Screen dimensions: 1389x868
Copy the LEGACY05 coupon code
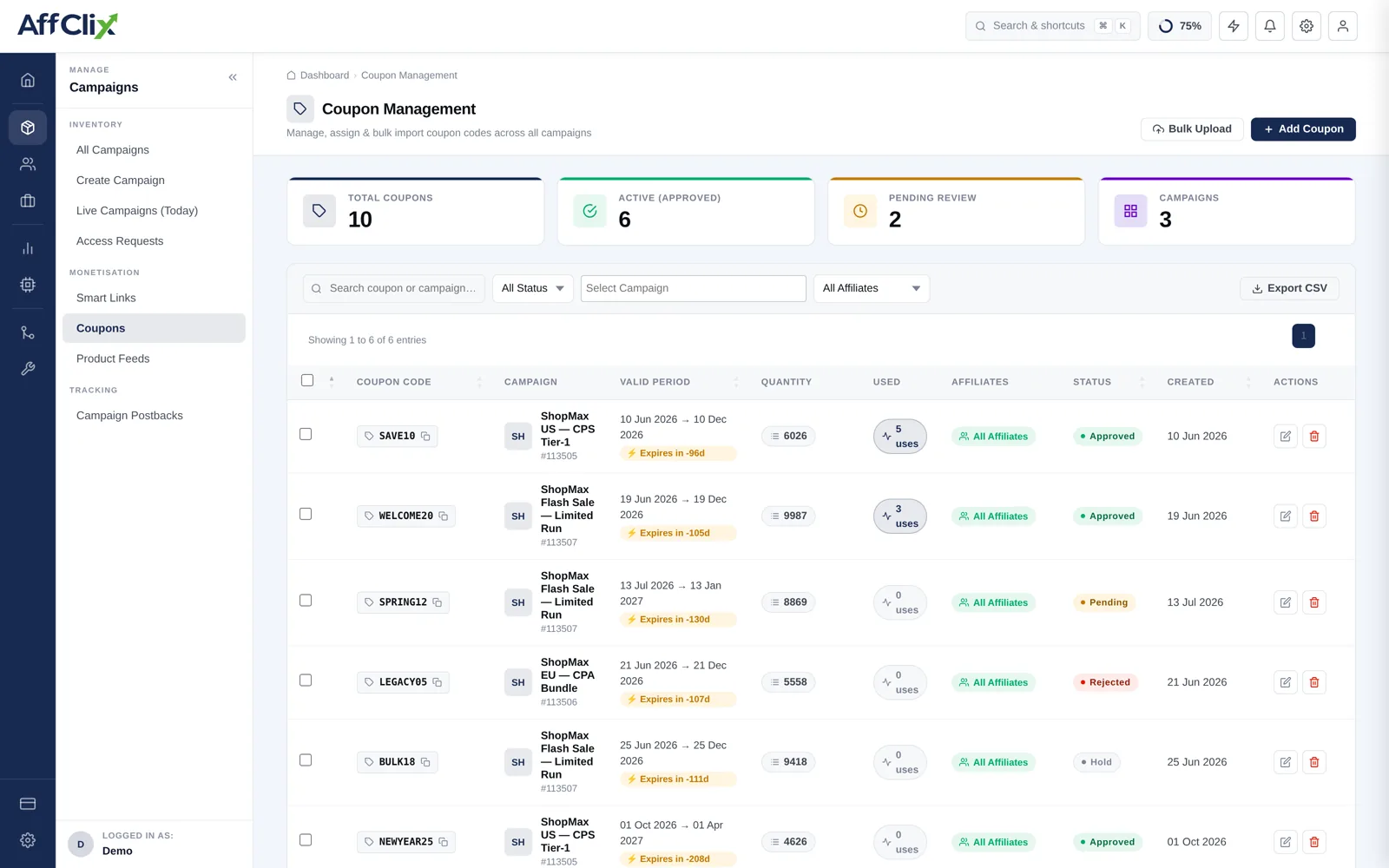pyautogui.click(x=438, y=682)
